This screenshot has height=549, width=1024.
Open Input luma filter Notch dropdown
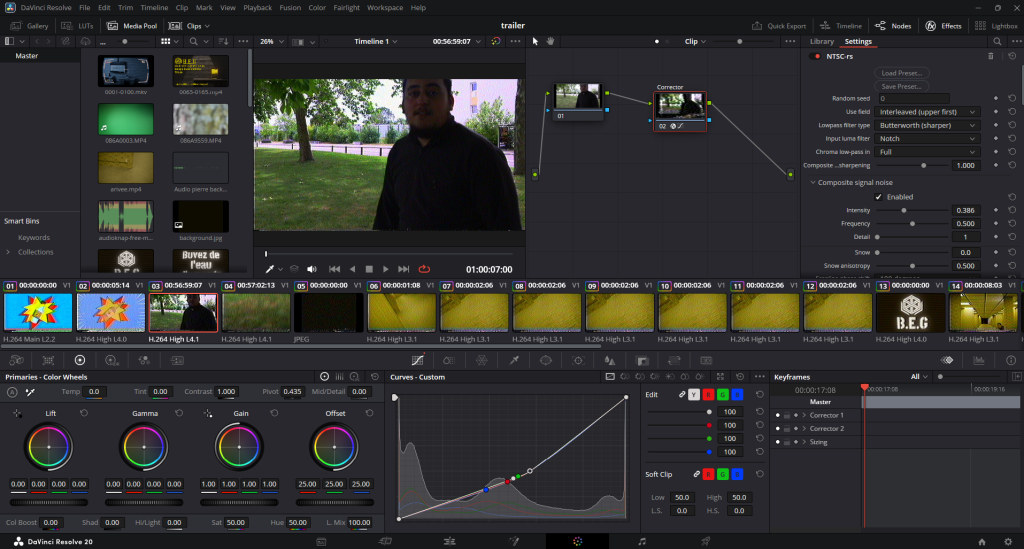click(x=927, y=138)
